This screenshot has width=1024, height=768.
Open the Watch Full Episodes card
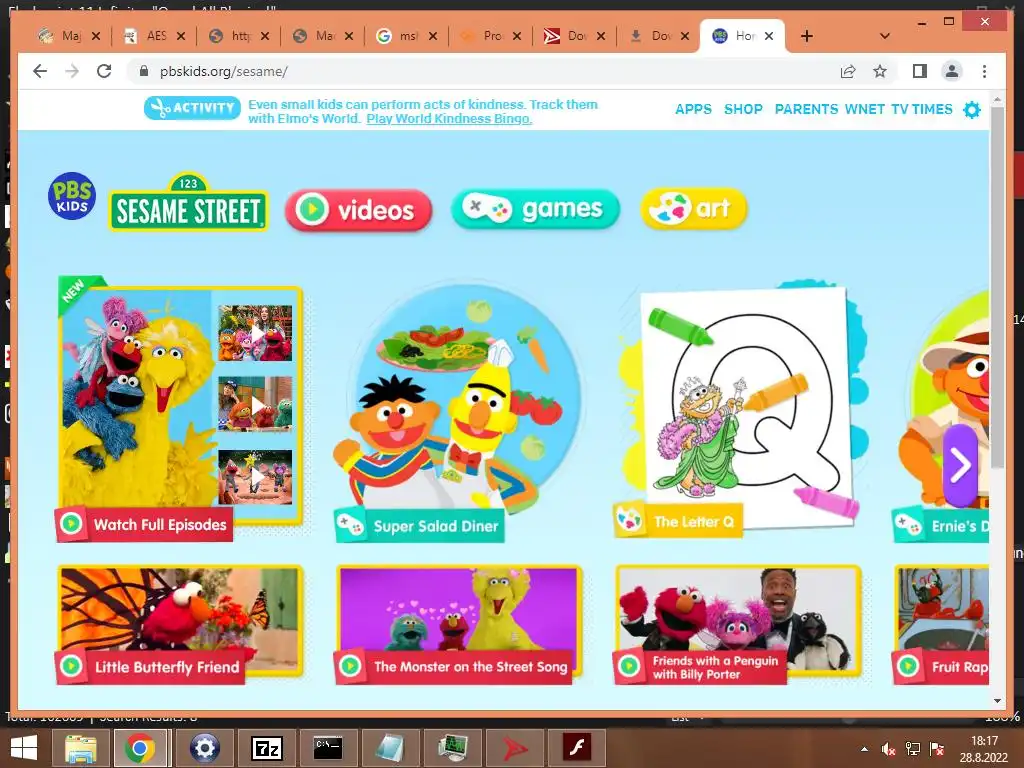pyautogui.click(x=180, y=408)
